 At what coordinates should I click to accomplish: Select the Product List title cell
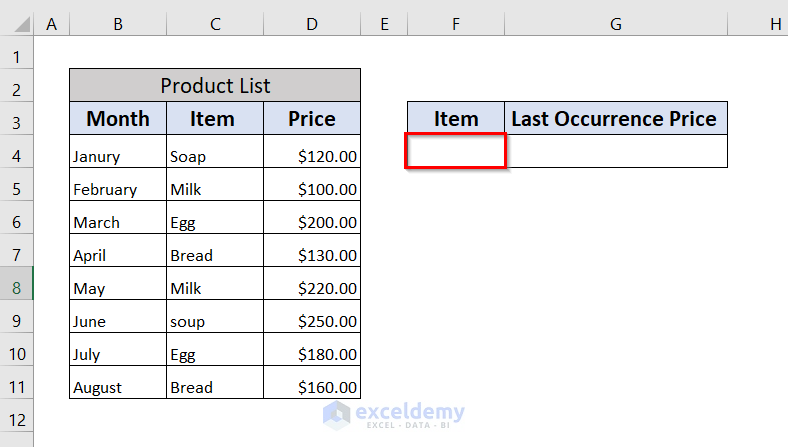click(x=215, y=86)
